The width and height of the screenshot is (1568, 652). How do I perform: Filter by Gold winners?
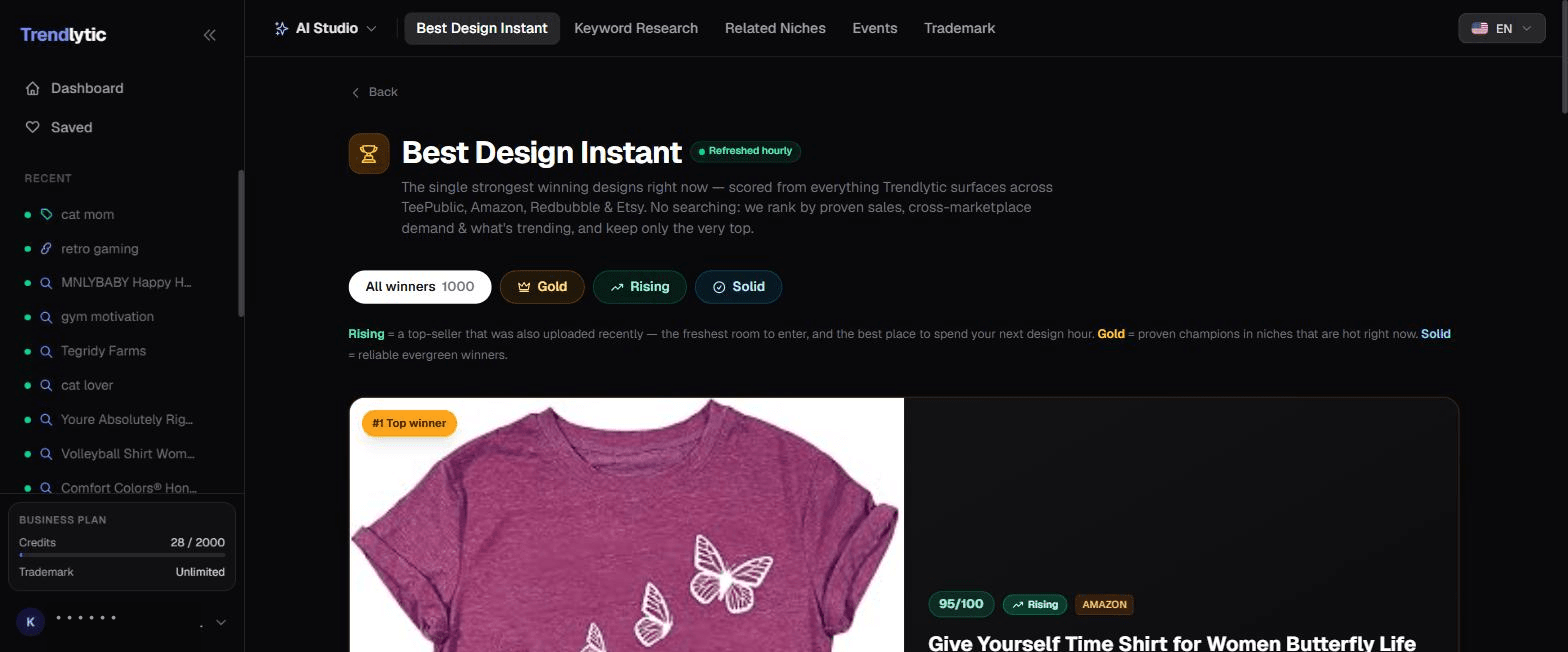542,287
